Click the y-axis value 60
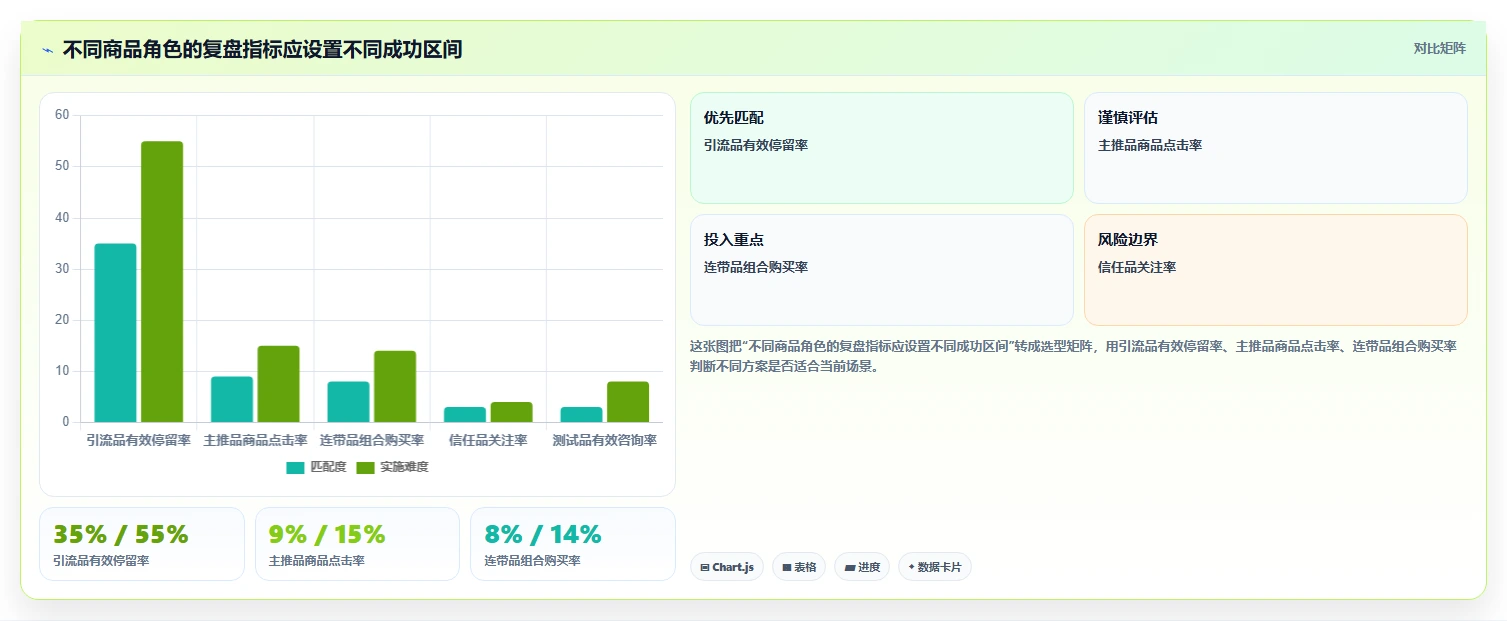The height and width of the screenshot is (621, 1507). (x=62, y=115)
